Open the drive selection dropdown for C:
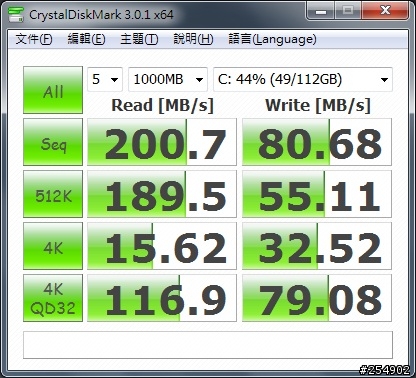 303,79
